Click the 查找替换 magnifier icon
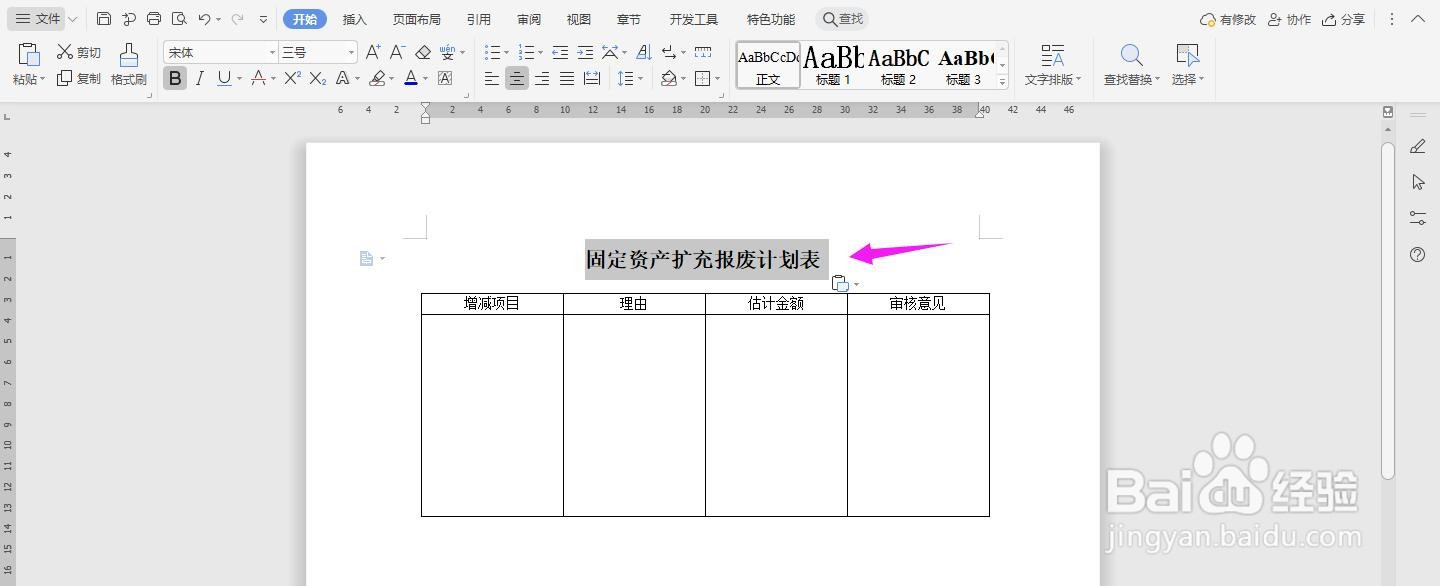This screenshot has height=586, width=1440. coord(1131,55)
